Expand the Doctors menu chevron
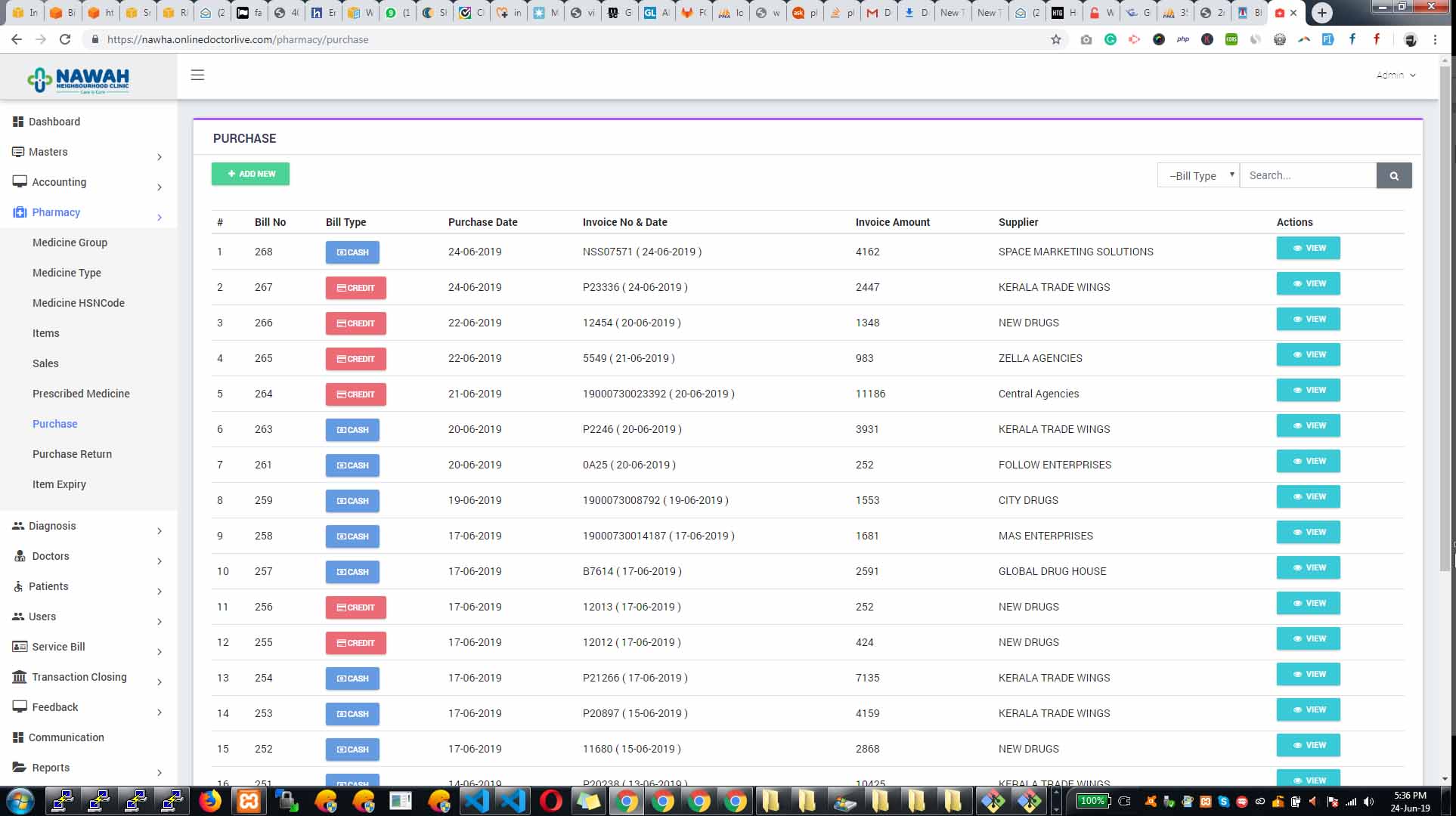The width and height of the screenshot is (1456, 816). tap(160, 561)
